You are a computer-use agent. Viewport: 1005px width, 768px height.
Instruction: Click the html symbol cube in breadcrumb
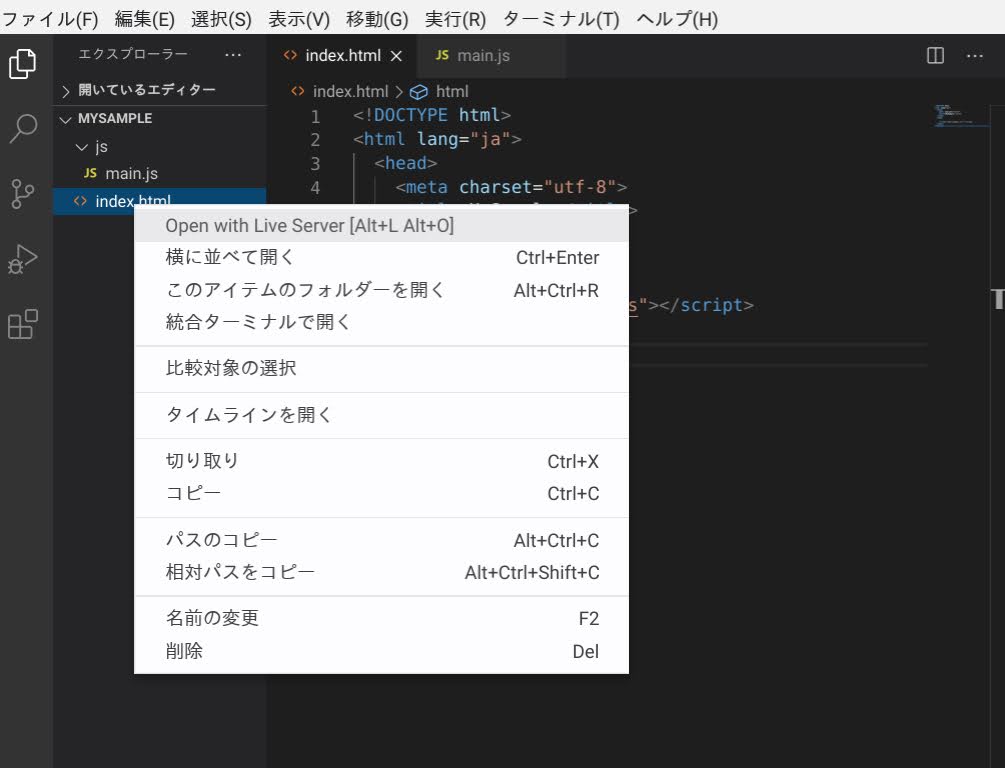419,92
